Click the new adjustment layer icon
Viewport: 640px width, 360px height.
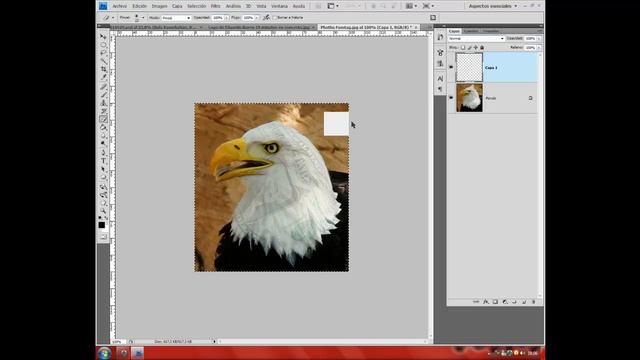coord(505,302)
